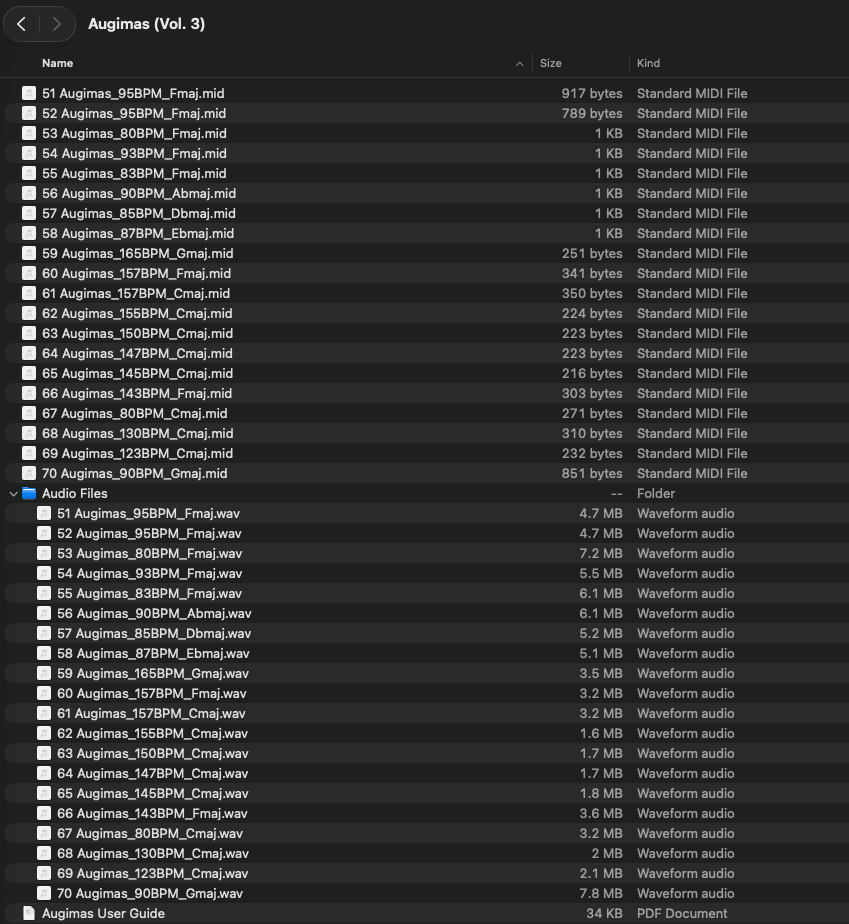Sort files by the Size column header
The image size is (849, 924).
point(550,63)
